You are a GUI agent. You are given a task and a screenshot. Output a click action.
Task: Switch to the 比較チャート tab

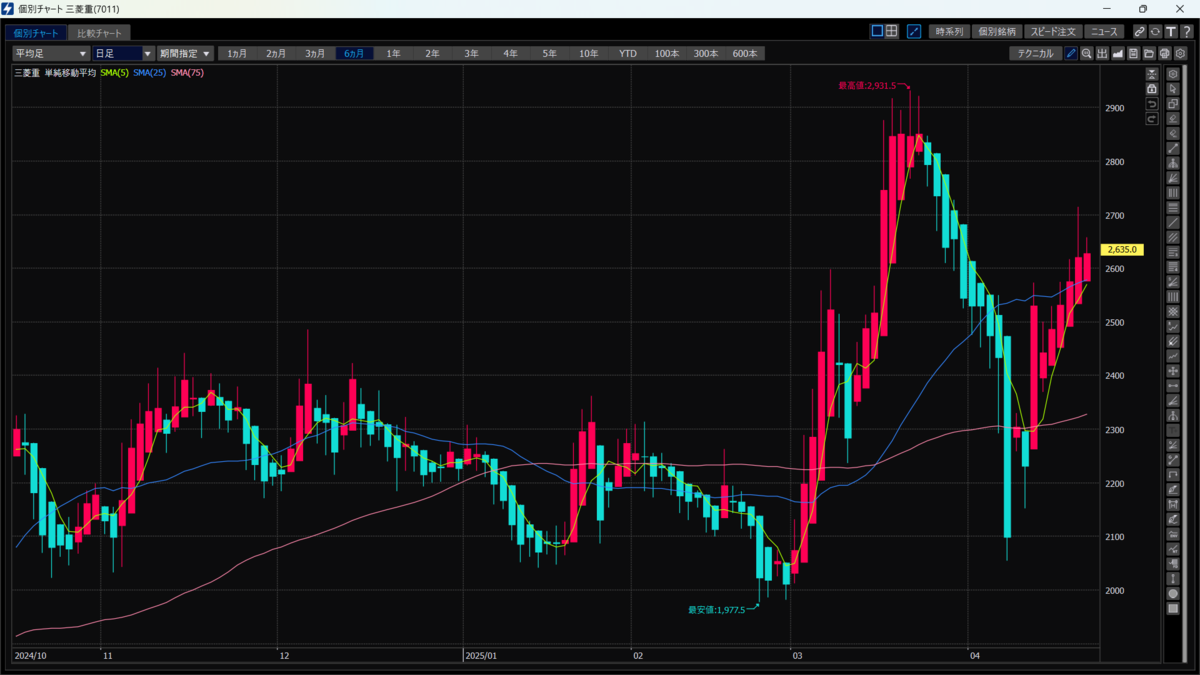pyautogui.click(x=99, y=33)
